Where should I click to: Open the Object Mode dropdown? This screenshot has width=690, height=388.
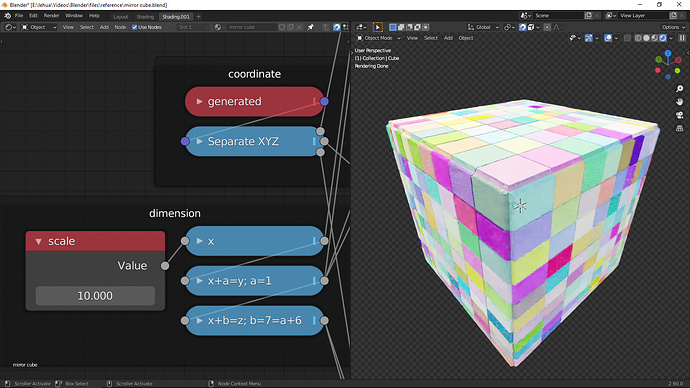[378, 38]
